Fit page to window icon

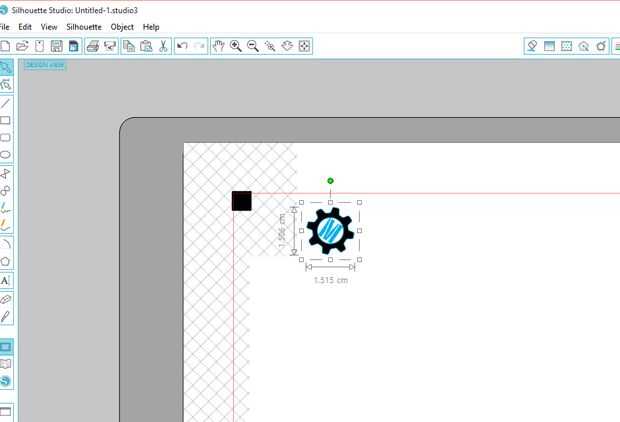click(304, 46)
